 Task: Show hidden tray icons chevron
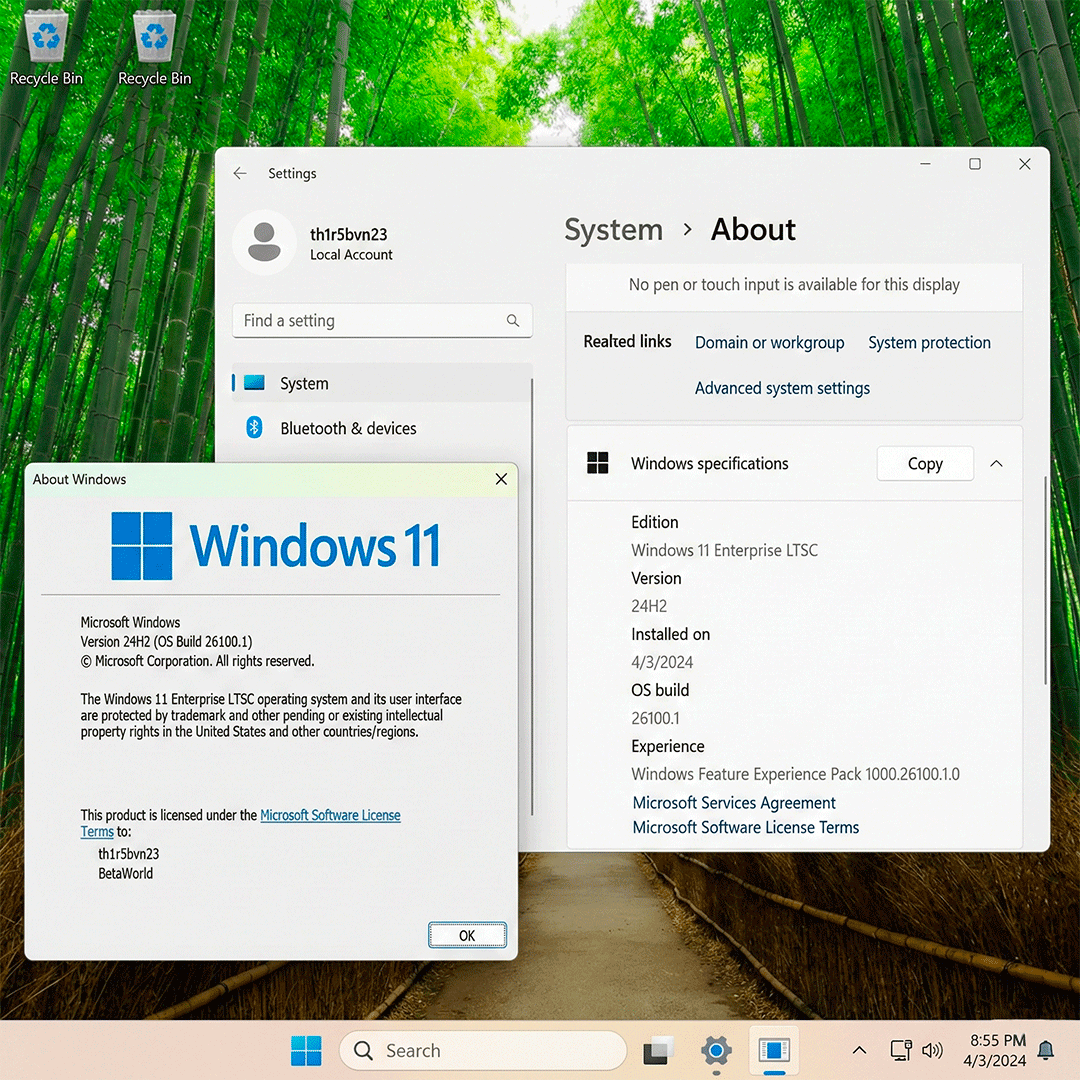[x=859, y=1050]
